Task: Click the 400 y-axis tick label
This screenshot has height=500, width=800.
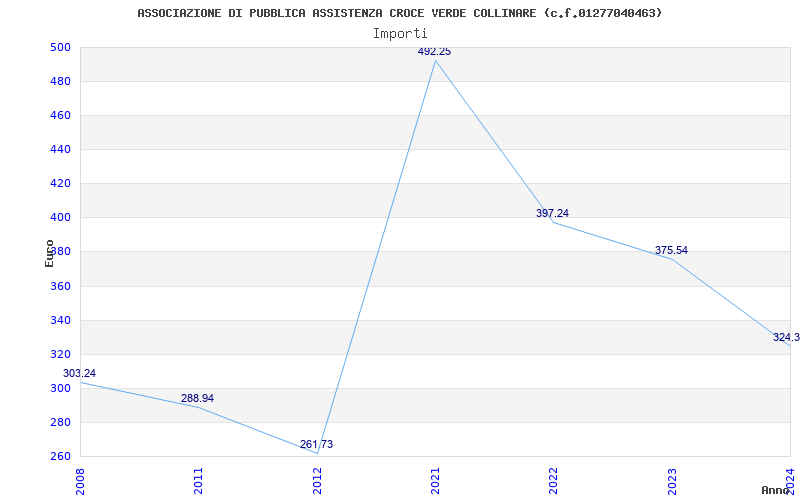Action: 59,218
